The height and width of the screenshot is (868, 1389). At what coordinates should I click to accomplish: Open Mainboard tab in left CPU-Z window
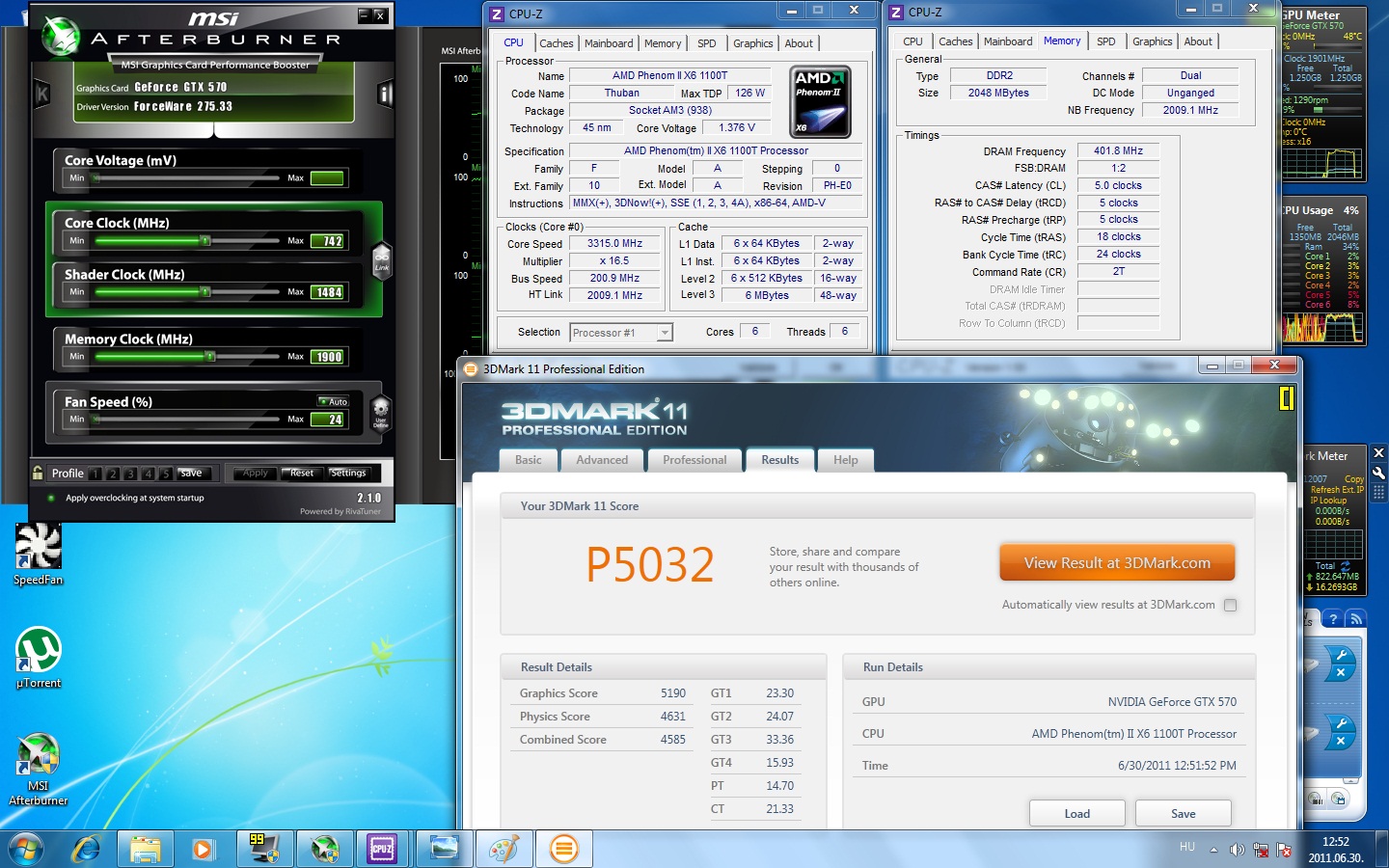coord(609,43)
